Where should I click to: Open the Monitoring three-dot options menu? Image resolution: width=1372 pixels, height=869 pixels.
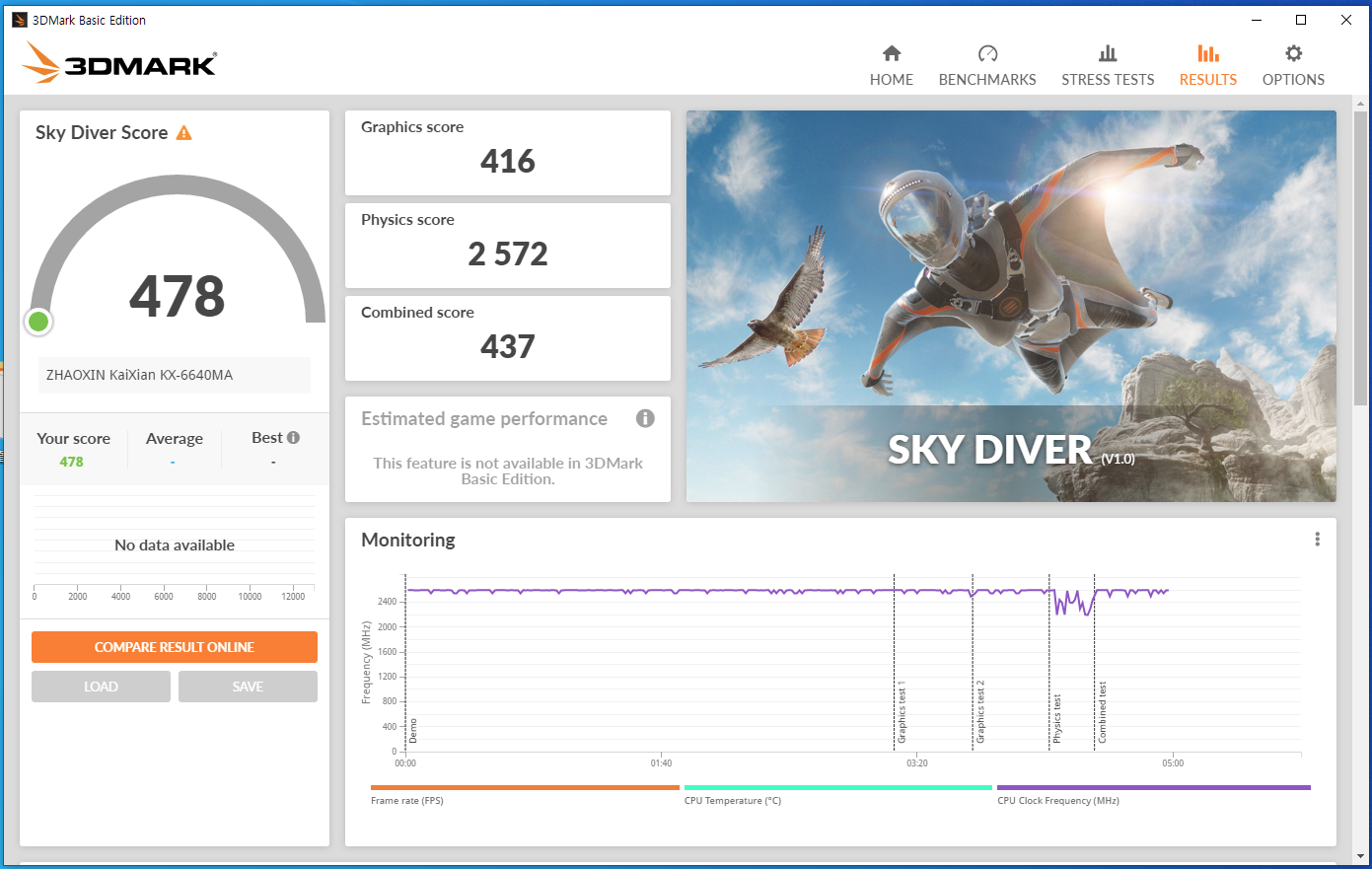1317,540
